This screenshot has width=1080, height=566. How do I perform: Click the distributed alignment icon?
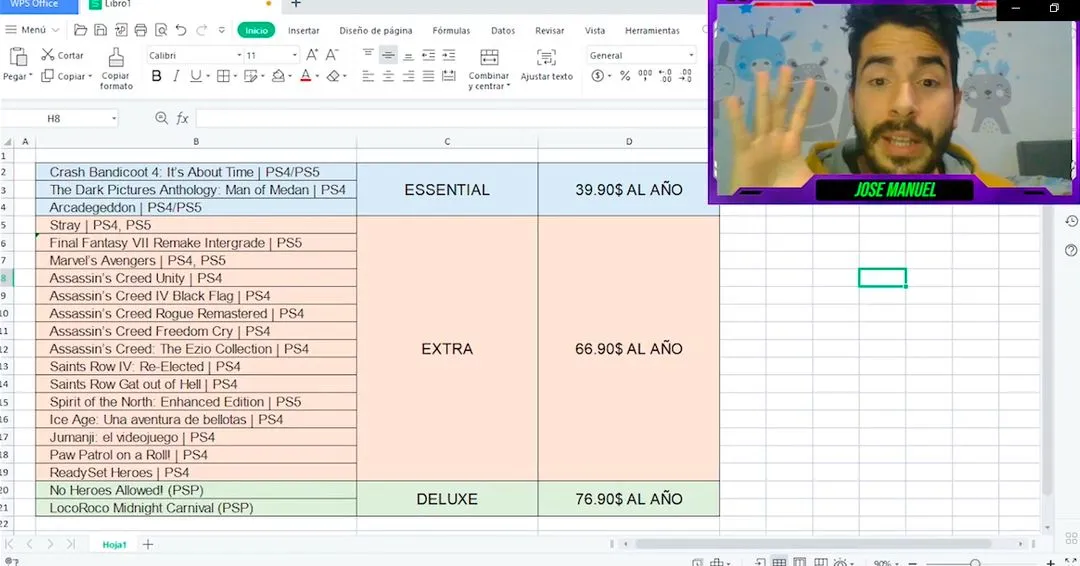click(449, 76)
